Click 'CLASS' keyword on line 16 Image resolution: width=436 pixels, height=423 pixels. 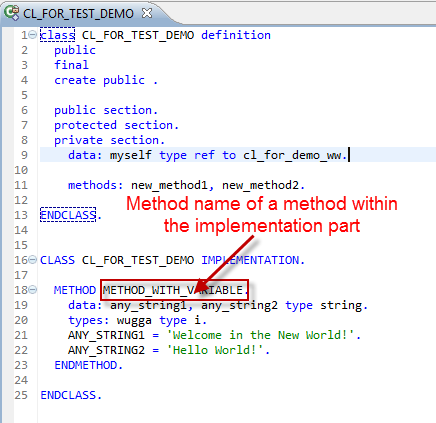(x=57, y=260)
